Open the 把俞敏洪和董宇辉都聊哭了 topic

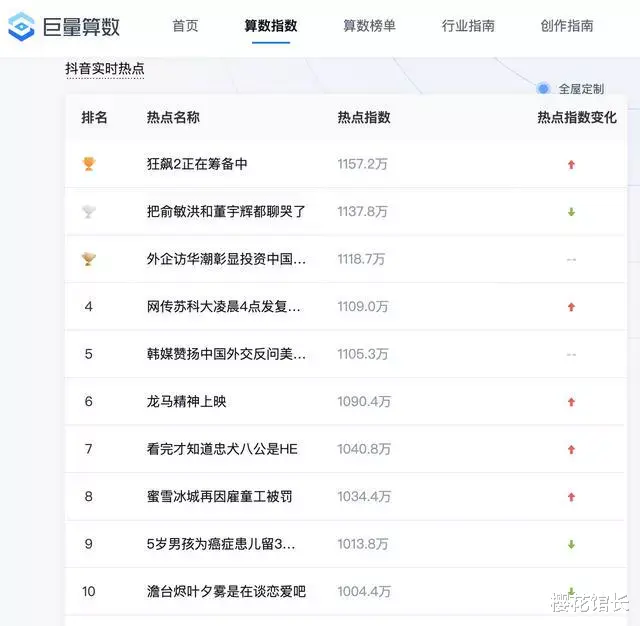[x=226, y=211]
